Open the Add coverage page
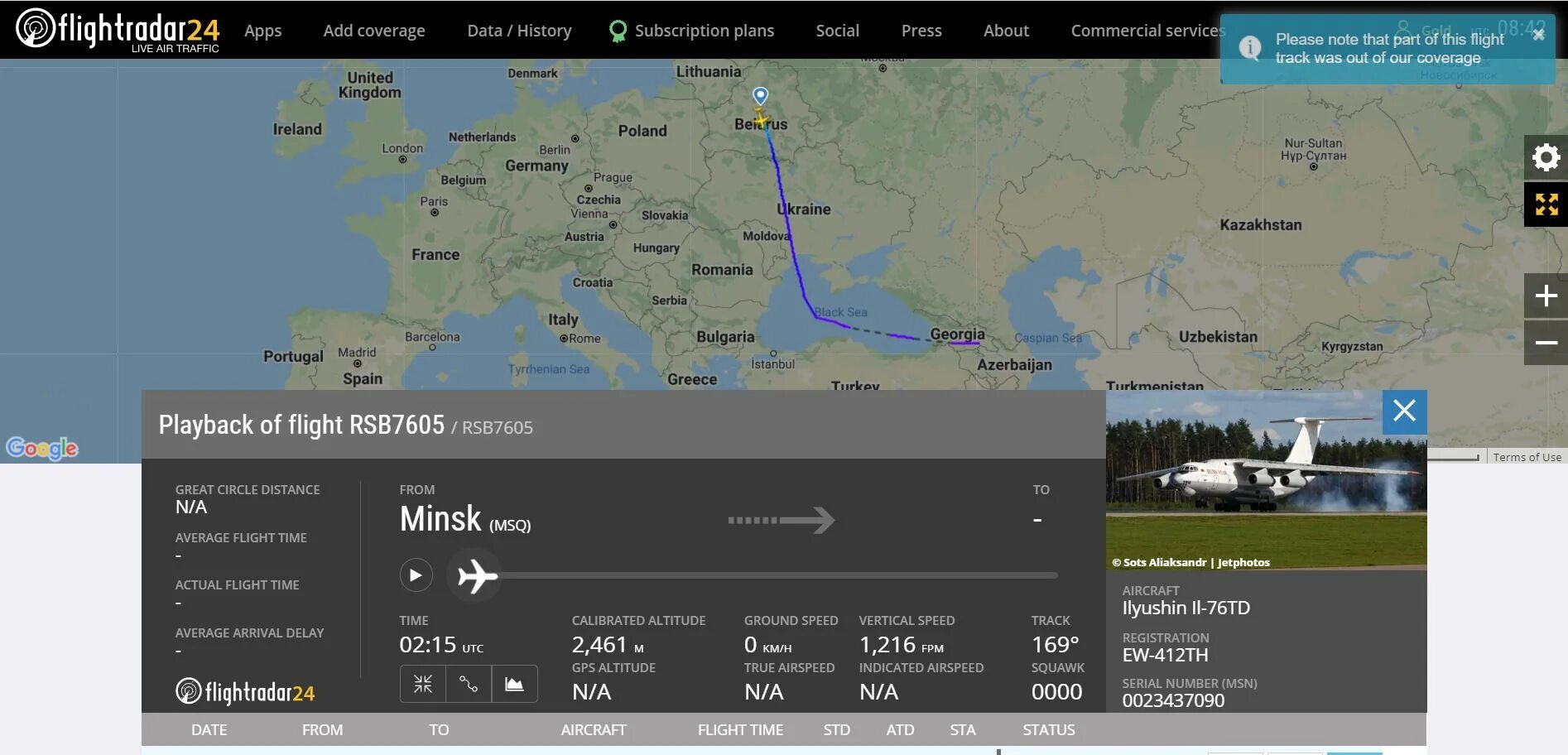The image size is (1568, 755). click(x=374, y=31)
